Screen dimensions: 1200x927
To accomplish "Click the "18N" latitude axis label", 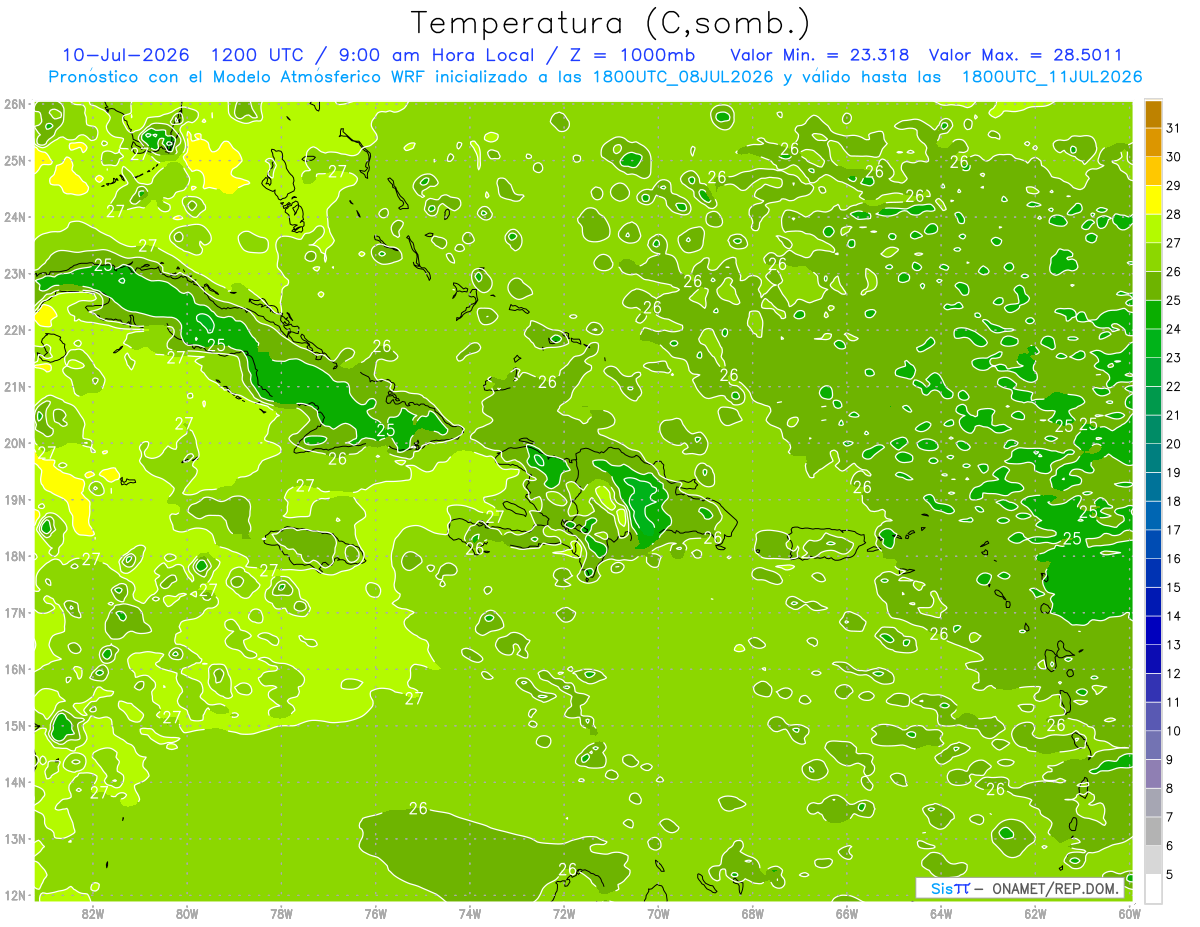I will click(15, 556).
